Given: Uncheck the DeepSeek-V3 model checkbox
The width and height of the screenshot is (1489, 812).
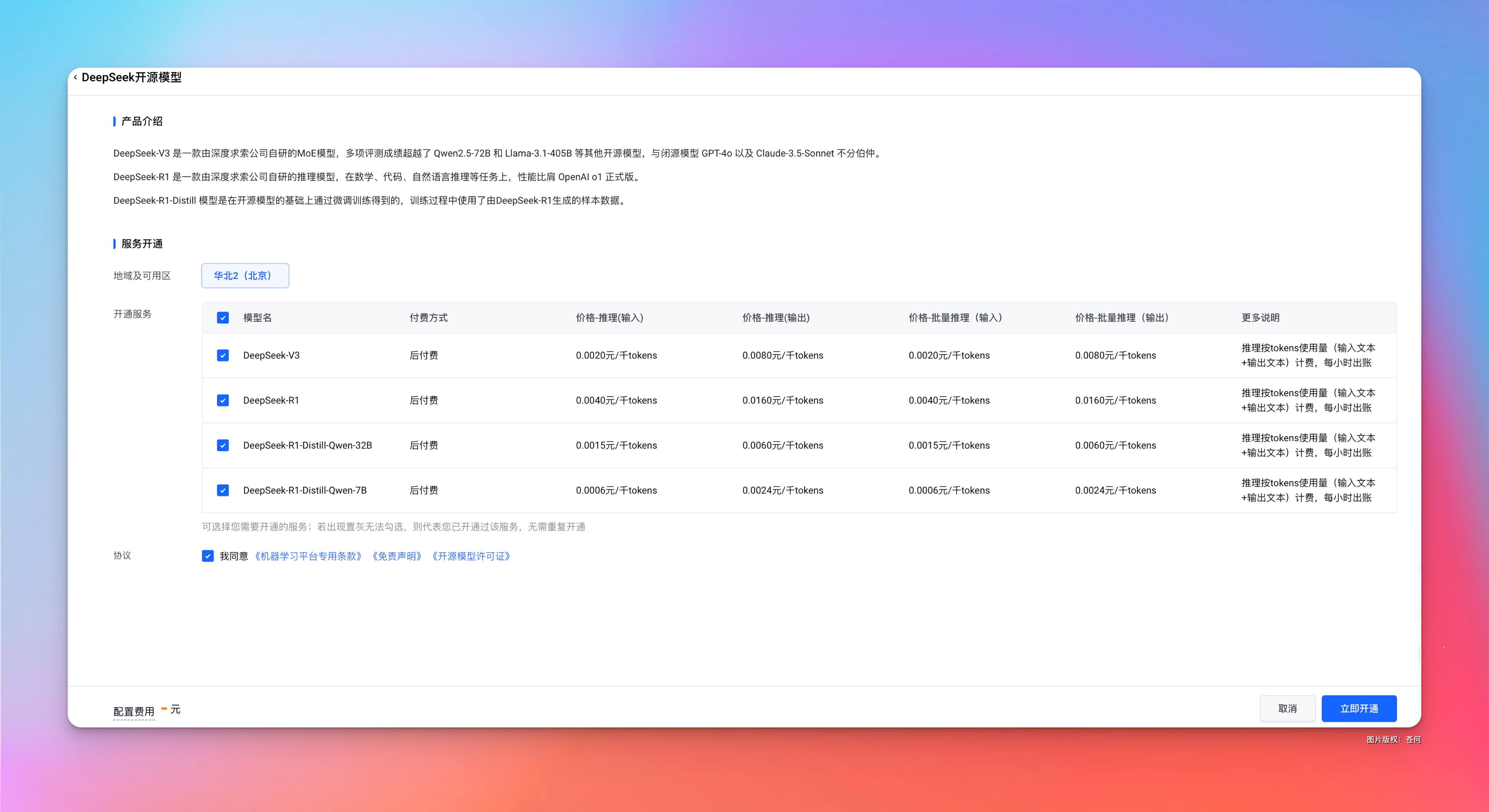Looking at the screenshot, I should click(223, 356).
